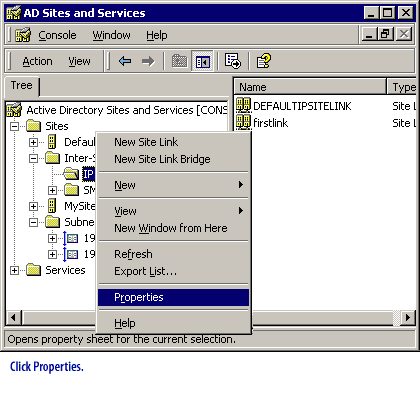Select the Services tree item label
The image size is (420, 400).
click(x=65, y=270)
